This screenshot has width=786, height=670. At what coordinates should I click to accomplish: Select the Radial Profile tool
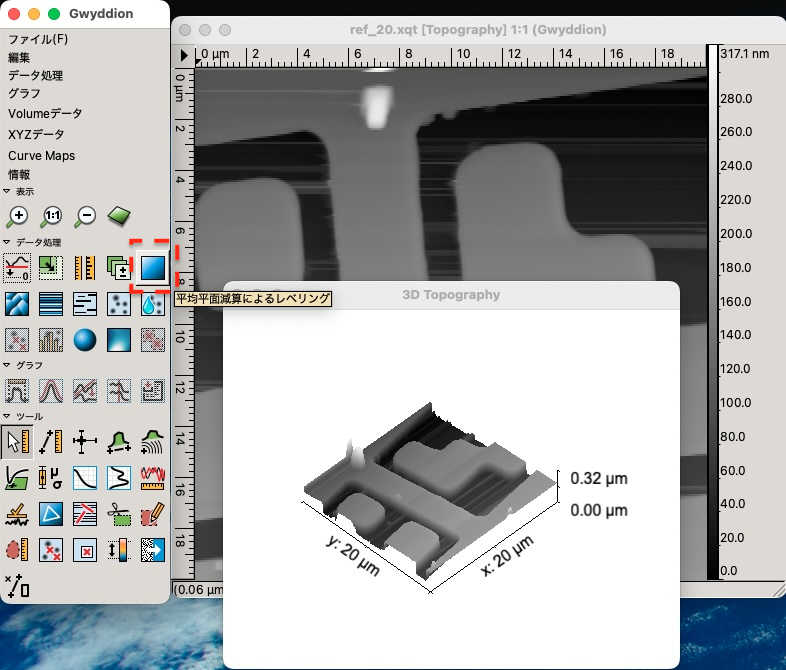coord(153,442)
